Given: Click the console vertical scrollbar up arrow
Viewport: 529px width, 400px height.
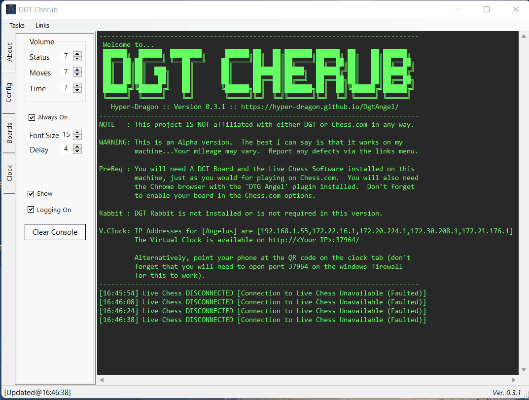Looking at the screenshot, I should 524,36.
